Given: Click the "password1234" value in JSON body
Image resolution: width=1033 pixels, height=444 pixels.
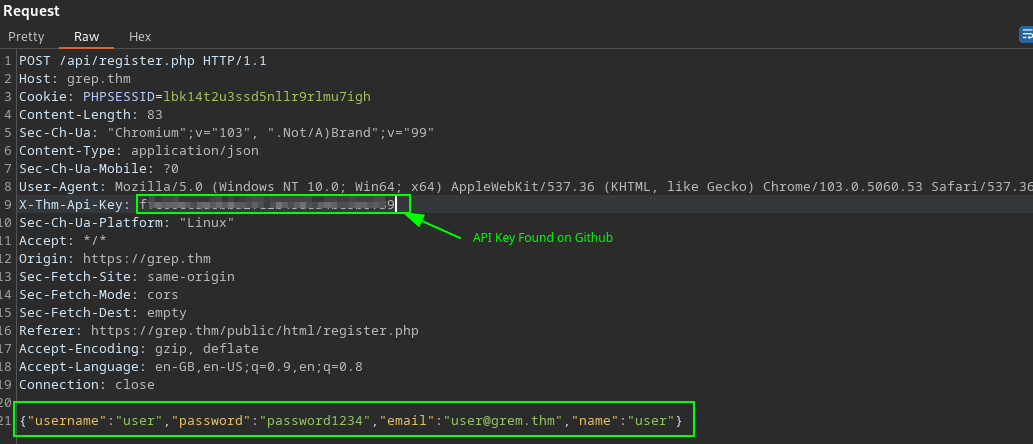Looking at the screenshot, I should (x=315, y=420).
